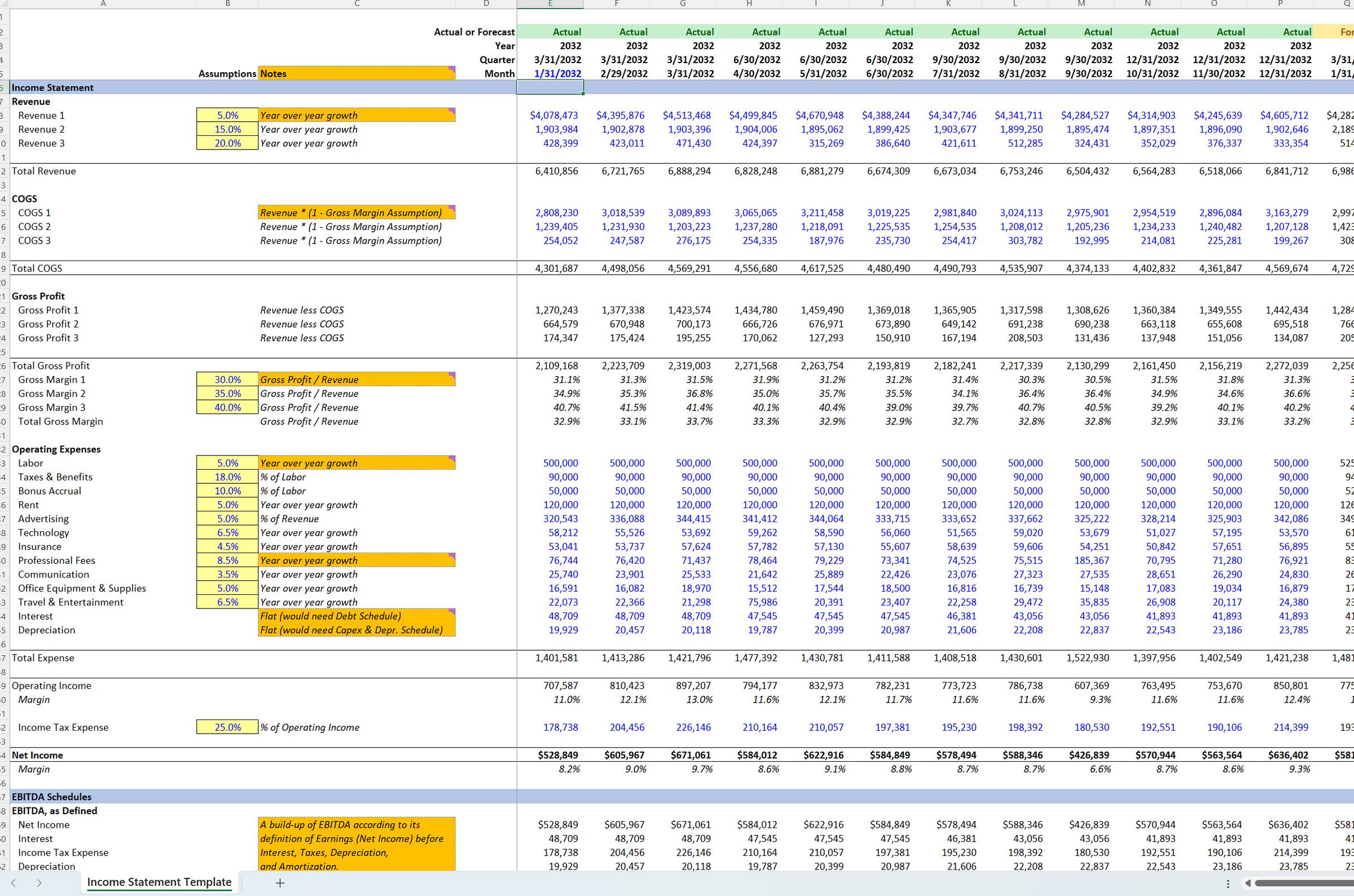
Task: Select the 1/31/2032 month cell
Action: 550,74
